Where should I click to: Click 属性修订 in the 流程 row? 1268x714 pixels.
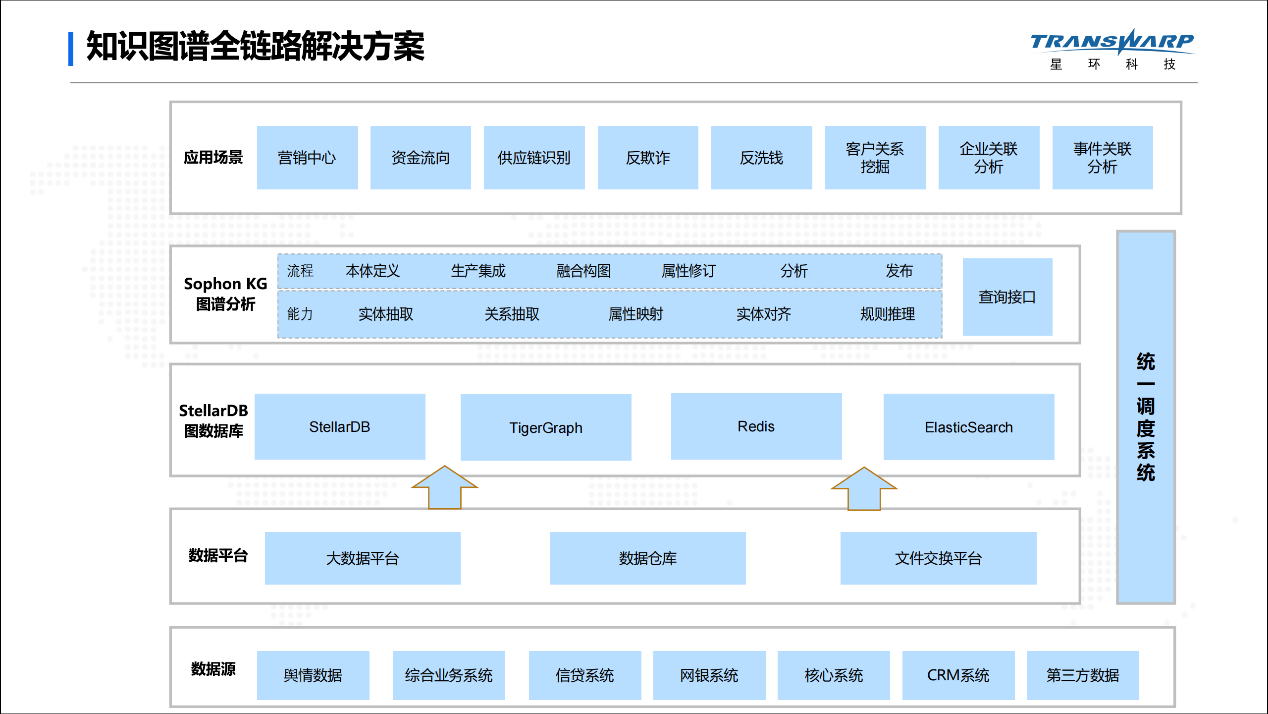(689, 271)
